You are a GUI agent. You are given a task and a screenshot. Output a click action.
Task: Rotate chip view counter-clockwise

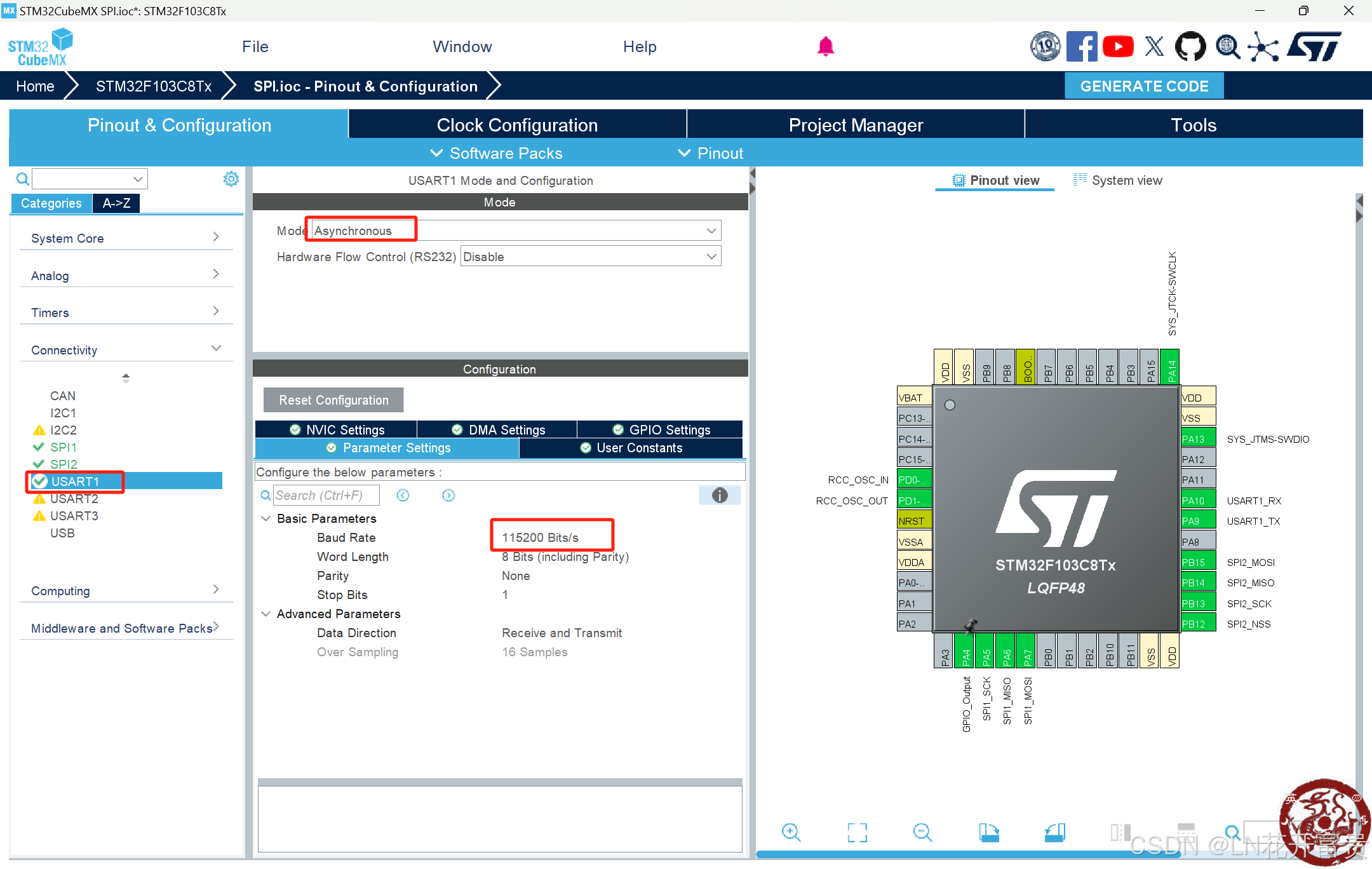(1054, 832)
